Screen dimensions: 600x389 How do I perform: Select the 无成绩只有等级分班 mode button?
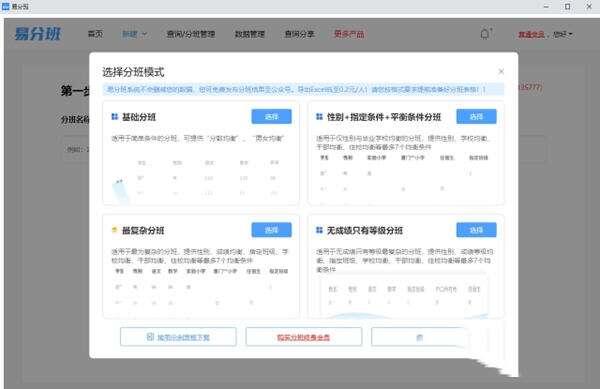476,229
